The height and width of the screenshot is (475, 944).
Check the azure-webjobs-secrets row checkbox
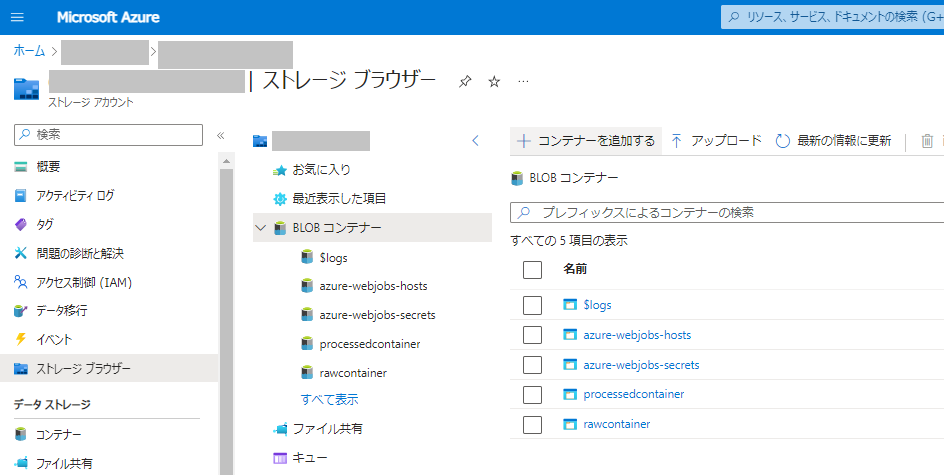tap(532, 365)
